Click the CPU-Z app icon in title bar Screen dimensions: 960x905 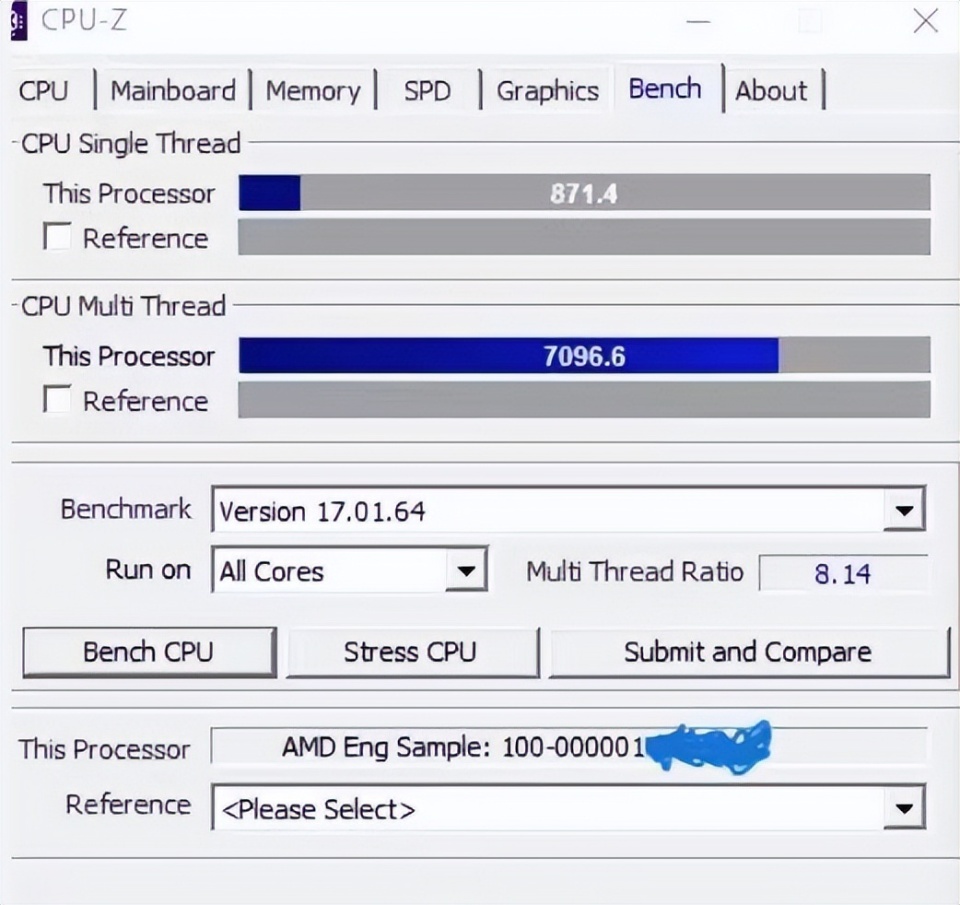(18, 22)
